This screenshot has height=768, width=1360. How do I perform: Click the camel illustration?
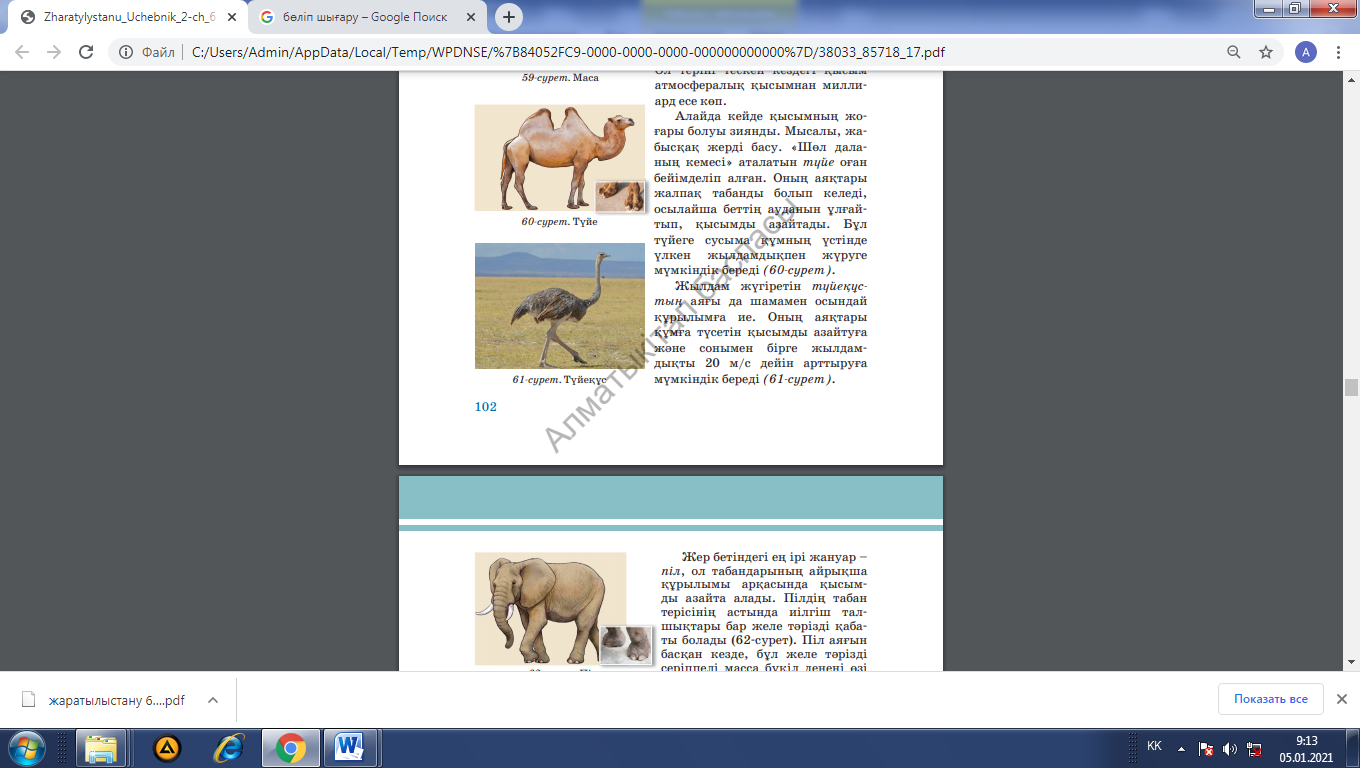560,158
